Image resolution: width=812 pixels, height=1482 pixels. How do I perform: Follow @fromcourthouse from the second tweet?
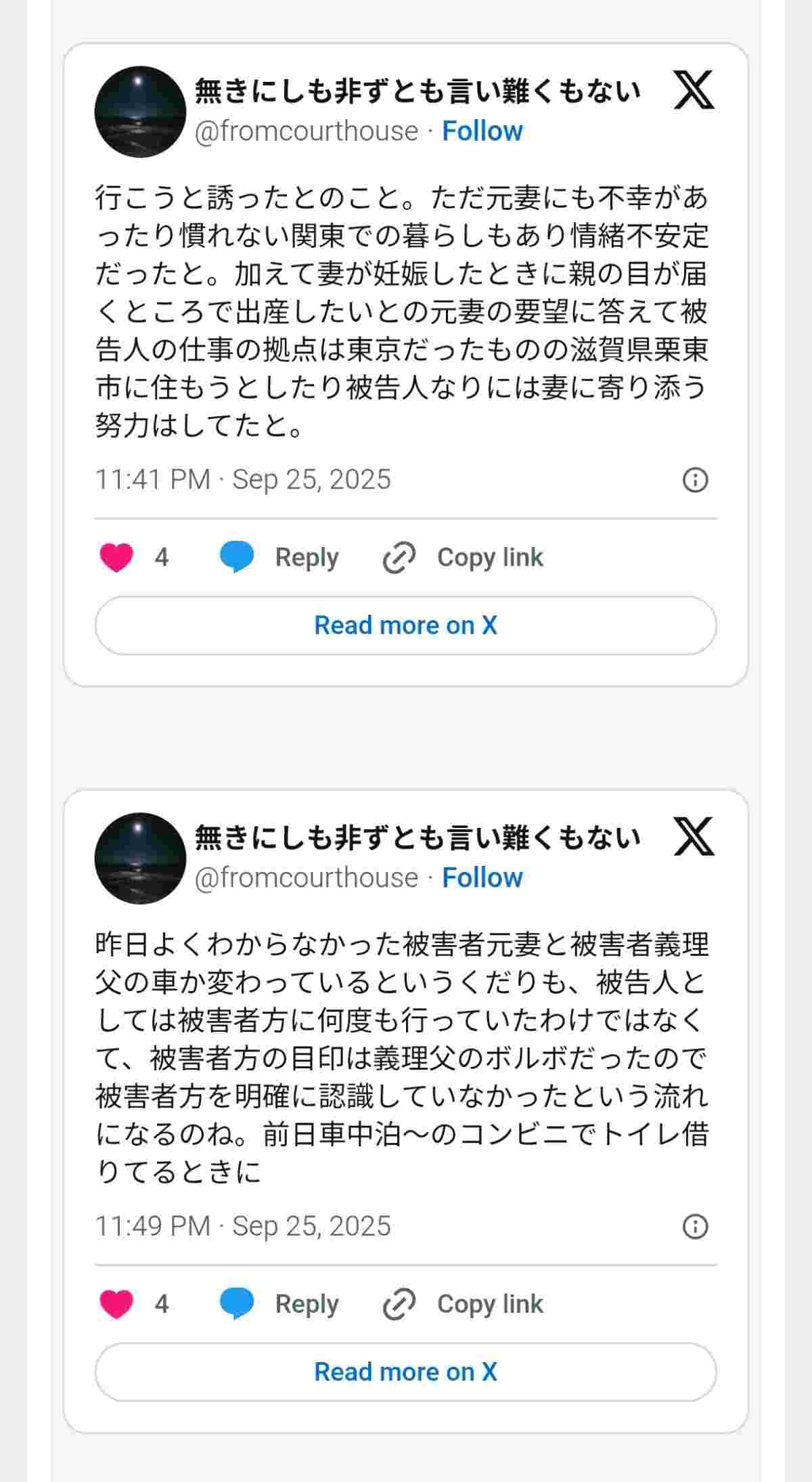[x=482, y=877]
